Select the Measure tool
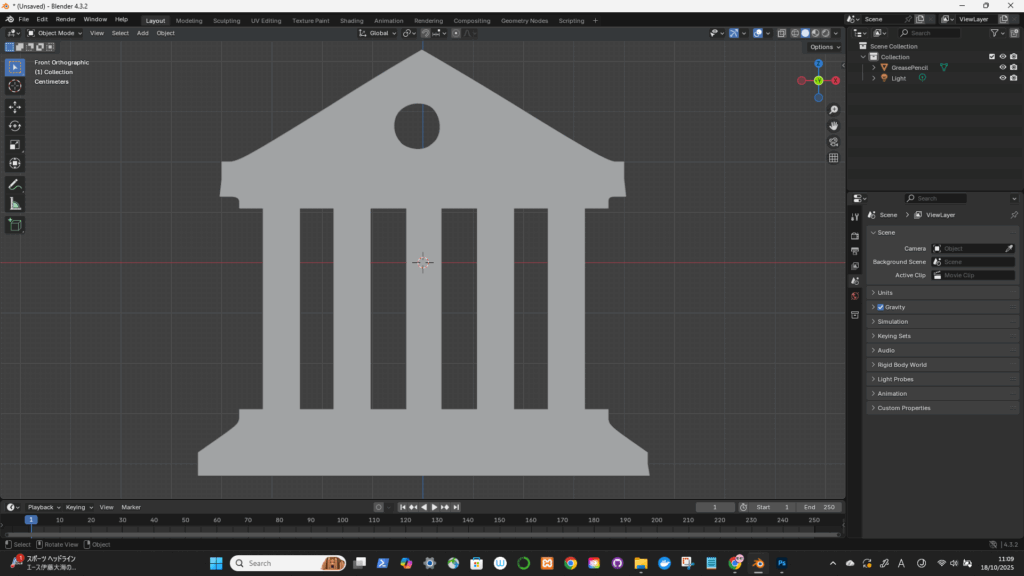Viewport: 1024px width, 576px height. [x=15, y=204]
